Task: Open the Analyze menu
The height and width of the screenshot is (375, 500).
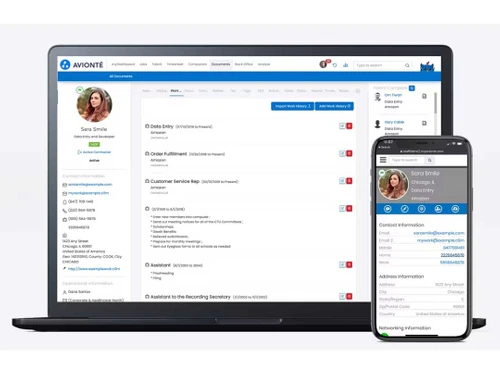Action: [x=264, y=64]
